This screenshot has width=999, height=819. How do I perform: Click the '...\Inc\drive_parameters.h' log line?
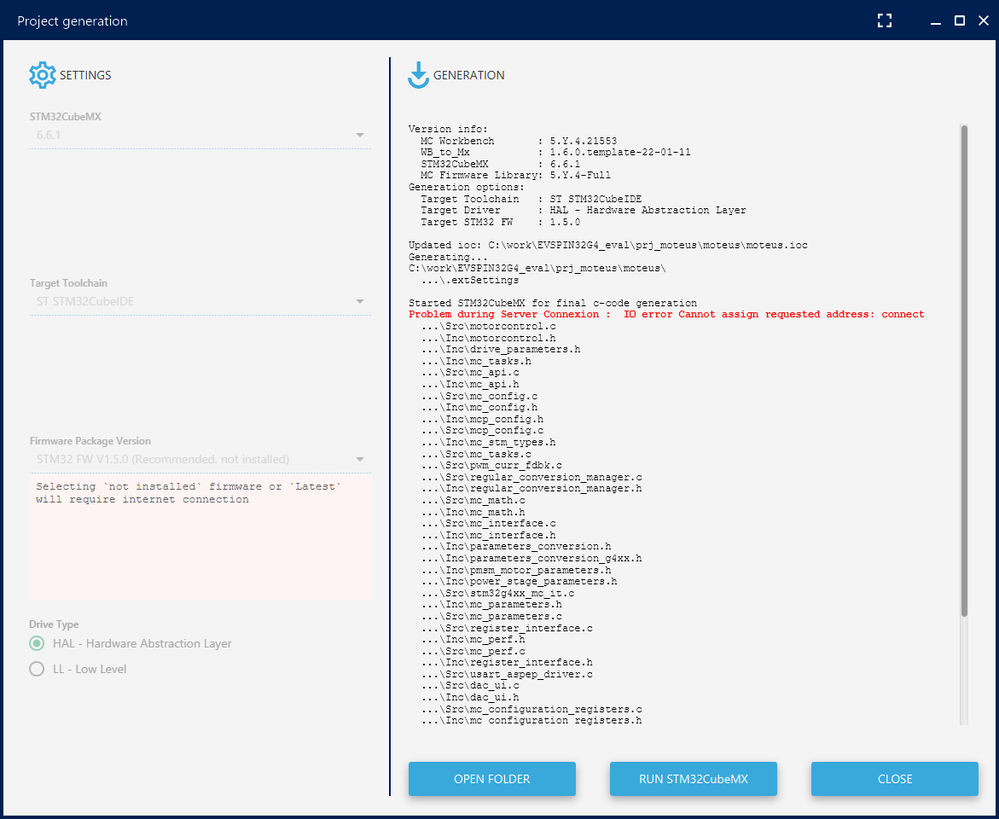pyautogui.click(x=501, y=350)
